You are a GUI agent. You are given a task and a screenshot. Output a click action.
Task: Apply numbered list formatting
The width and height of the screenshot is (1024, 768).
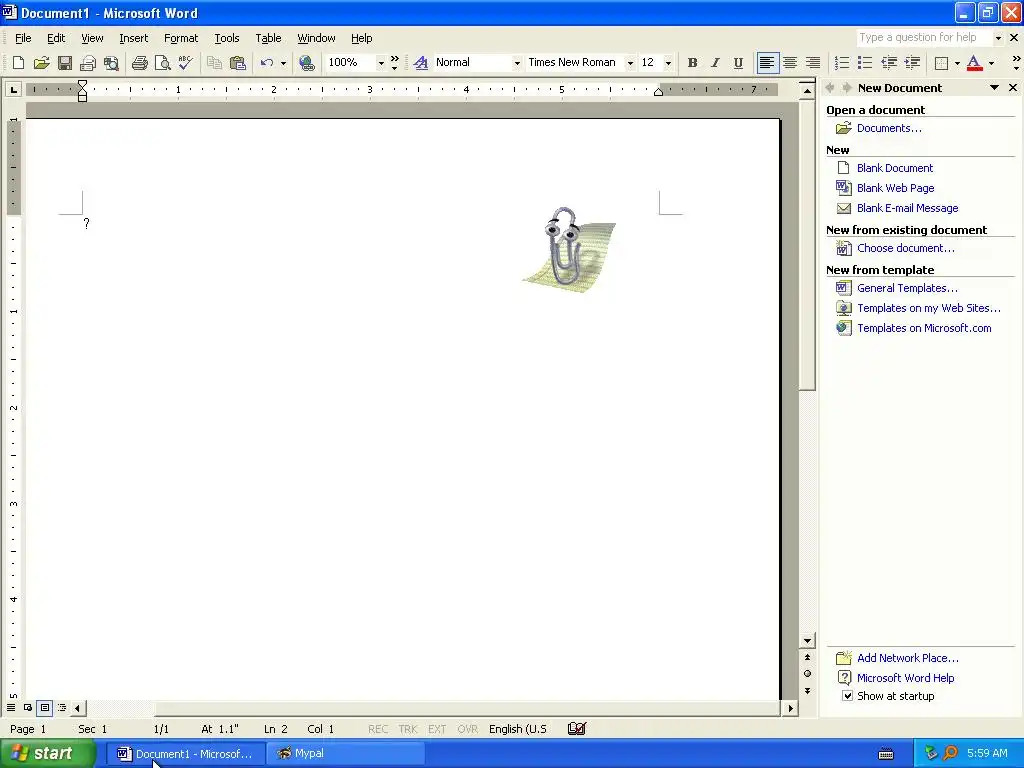(842, 63)
